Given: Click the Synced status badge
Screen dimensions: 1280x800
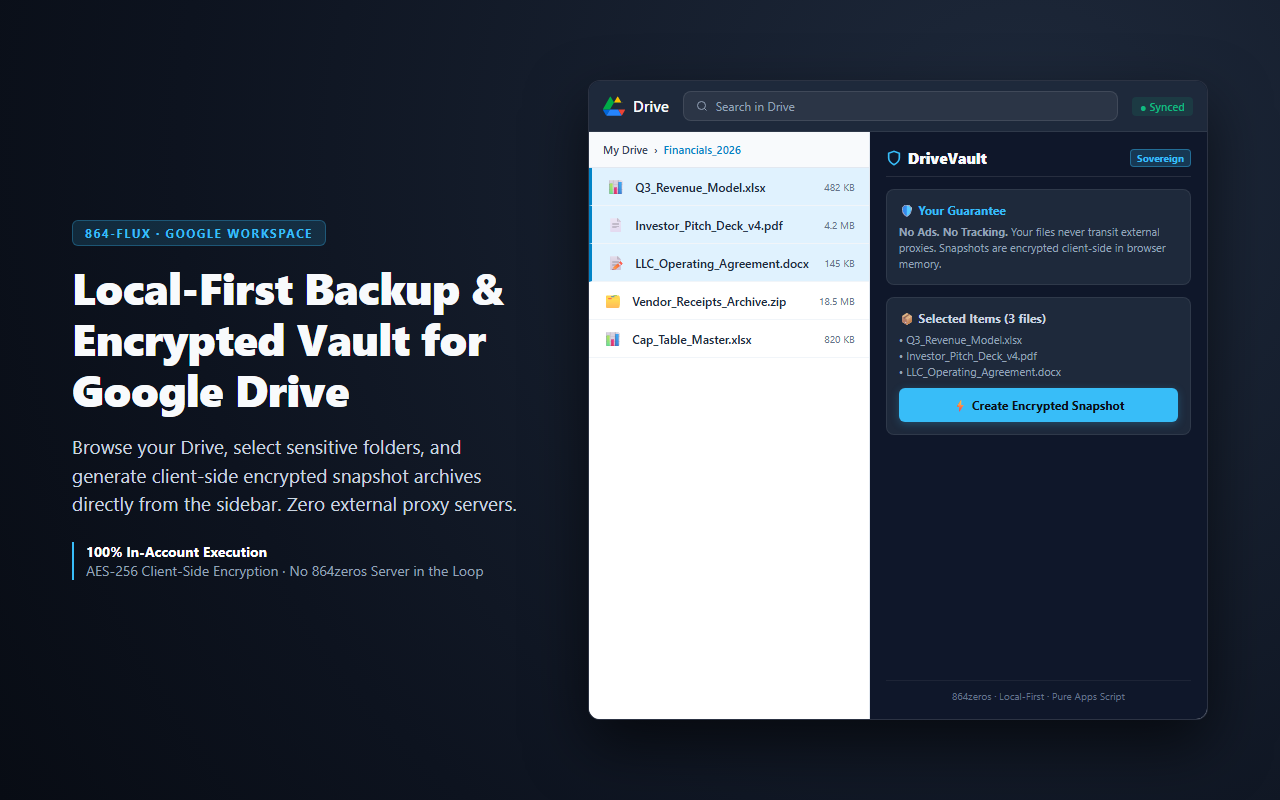Looking at the screenshot, I should [x=1162, y=107].
